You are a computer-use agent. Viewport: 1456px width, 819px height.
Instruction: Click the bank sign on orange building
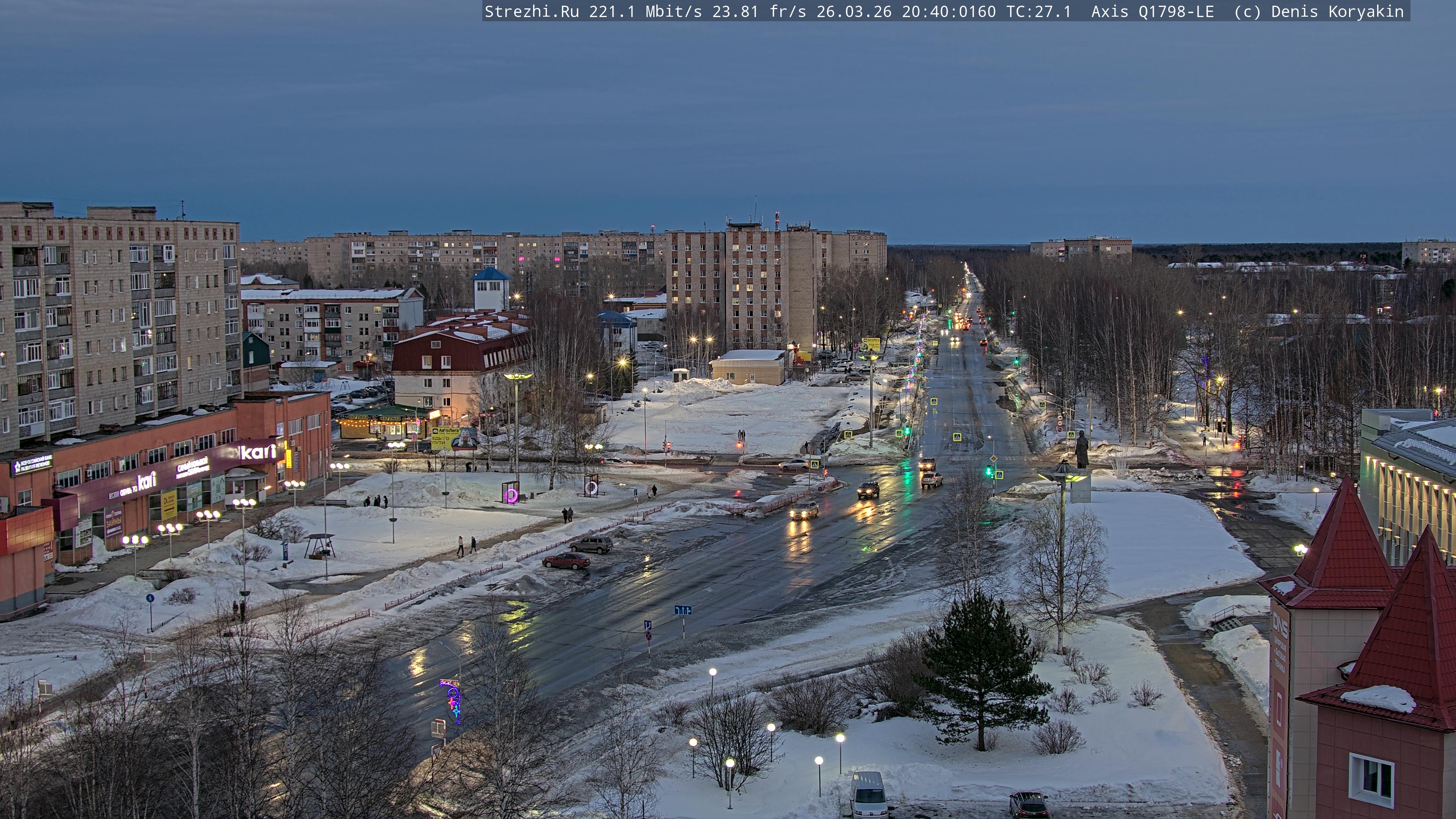pyautogui.click(x=32, y=465)
